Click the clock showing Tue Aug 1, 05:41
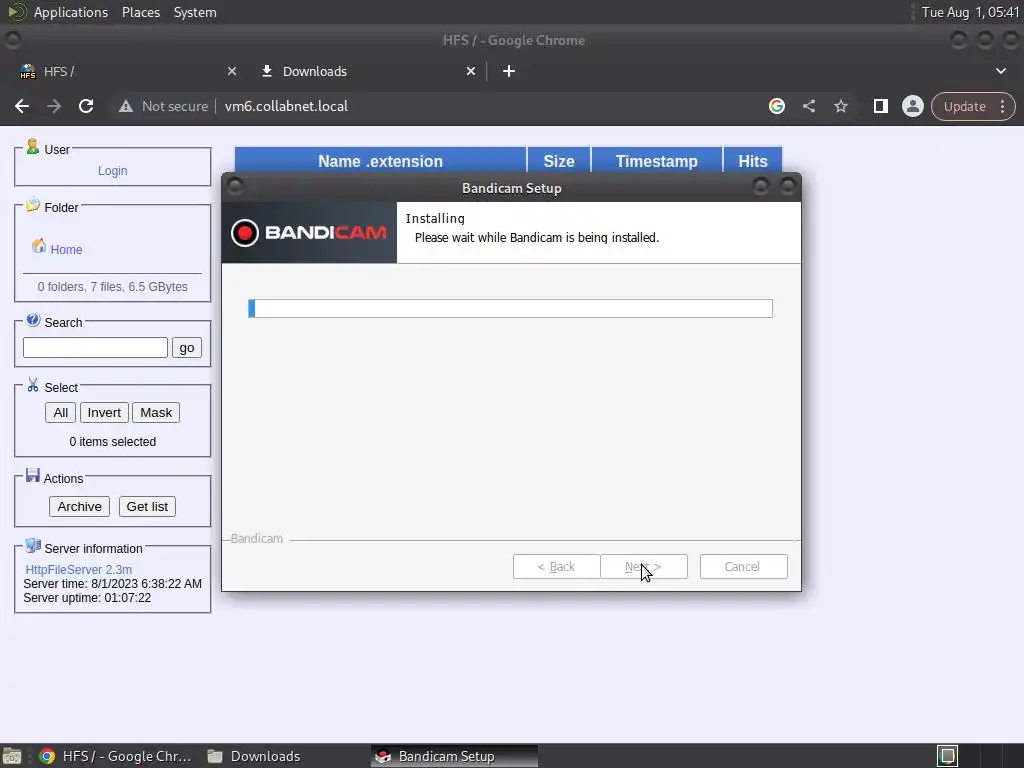1024x768 pixels. [970, 12]
